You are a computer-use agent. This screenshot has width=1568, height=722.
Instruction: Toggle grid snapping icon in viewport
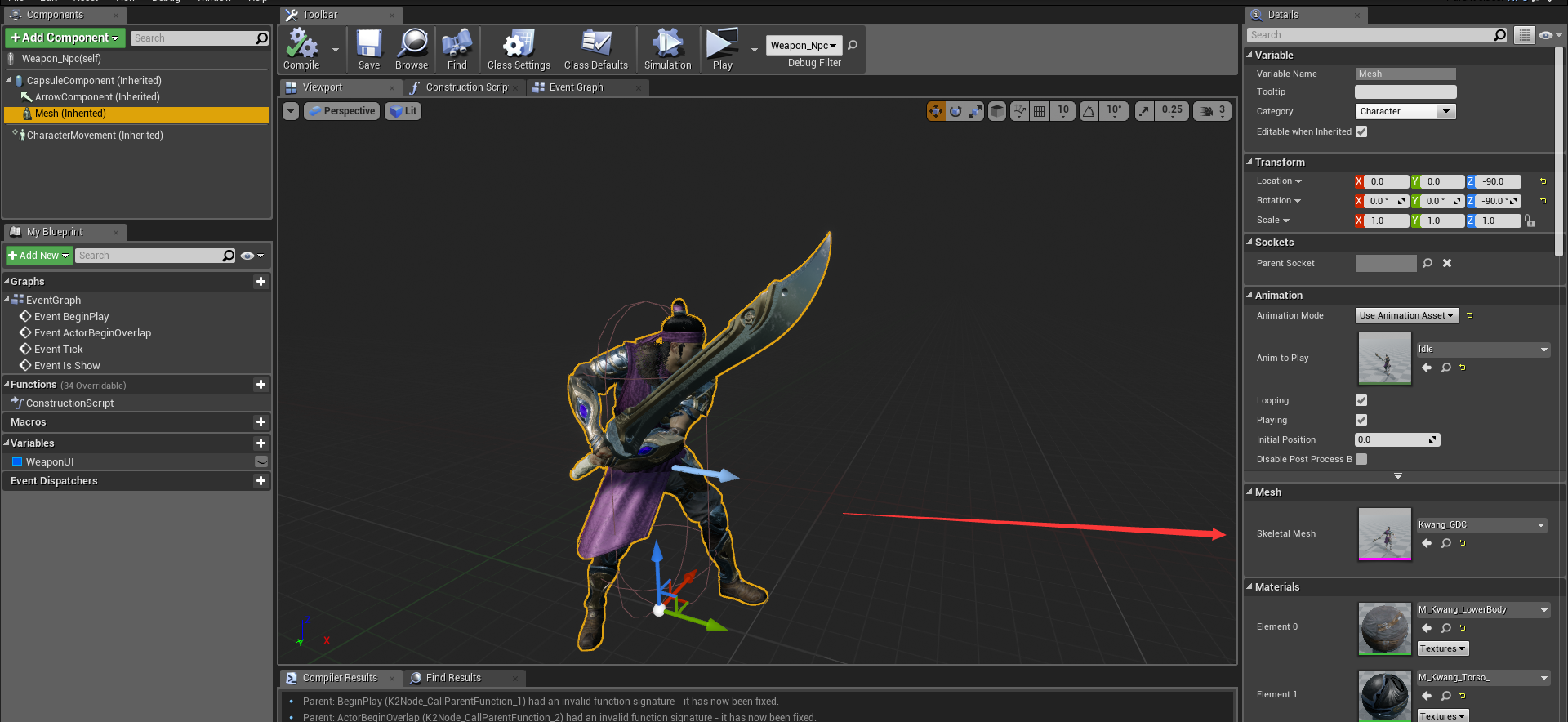pos(1039,111)
